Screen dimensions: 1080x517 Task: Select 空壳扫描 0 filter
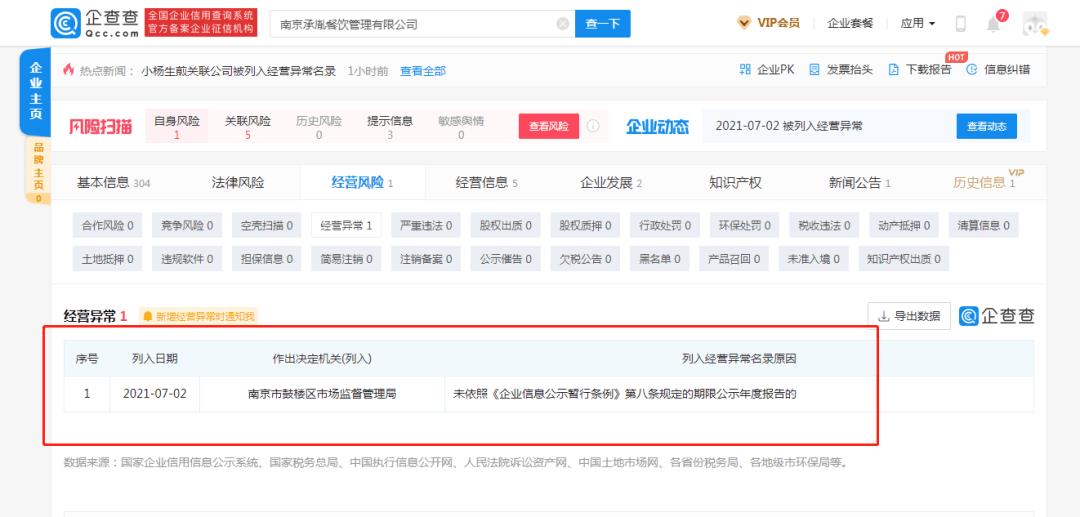tap(267, 225)
